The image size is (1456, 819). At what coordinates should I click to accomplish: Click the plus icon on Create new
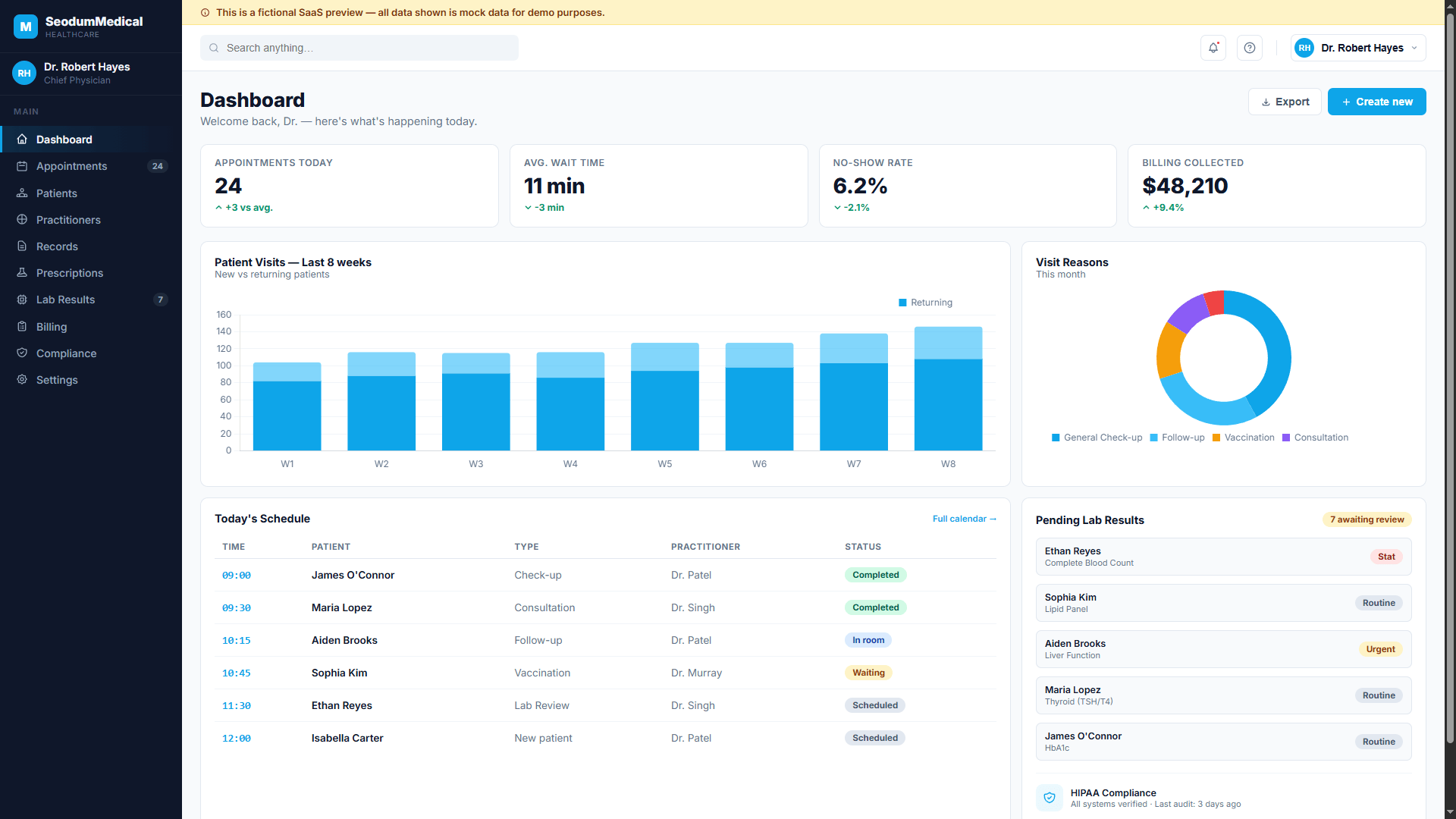pyautogui.click(x=1346, y=102)
